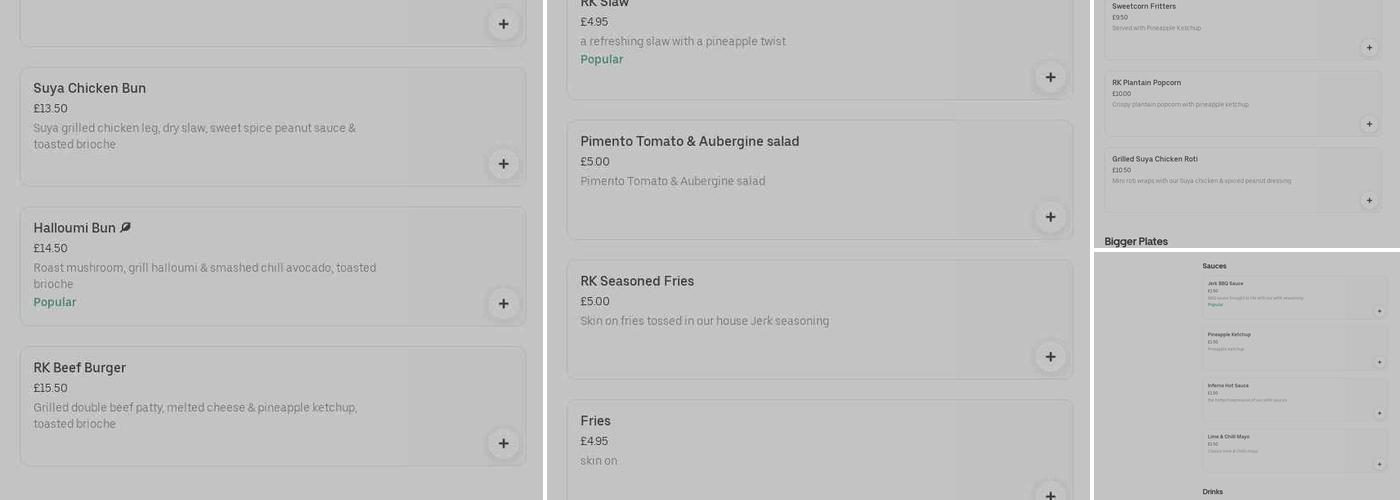Select the RK Seasoned Fries title

point(637,281)
